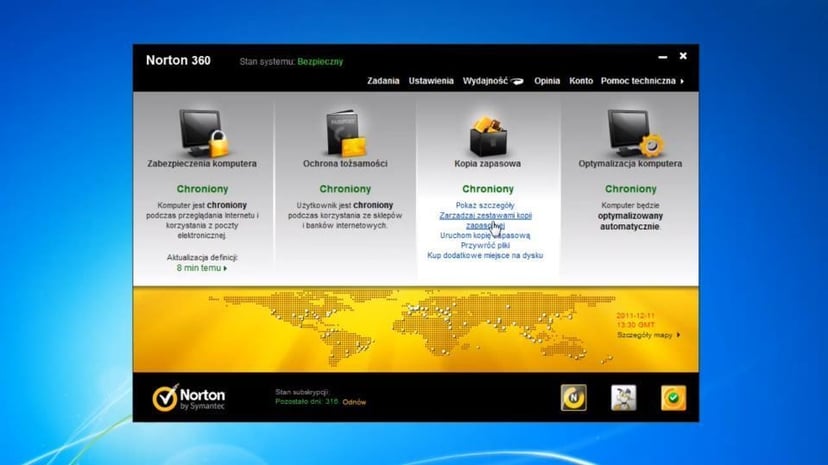Image resolution: width=828 pixels, height=465 pixels.
Task: Click the Kopia zapasowa box icon
Action: pyautogui.click(x=487, y=131)
